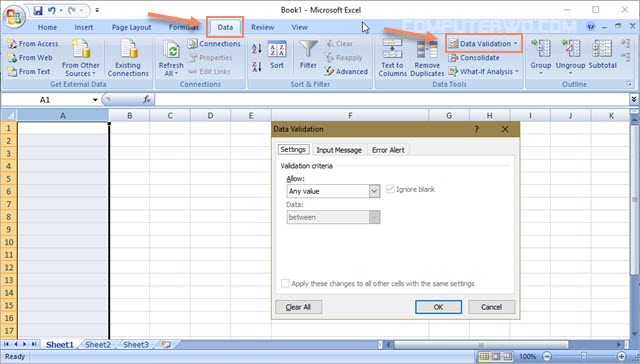Import data From Text
The width and height of the screenshot is (640, 364).
pos(29,71)
